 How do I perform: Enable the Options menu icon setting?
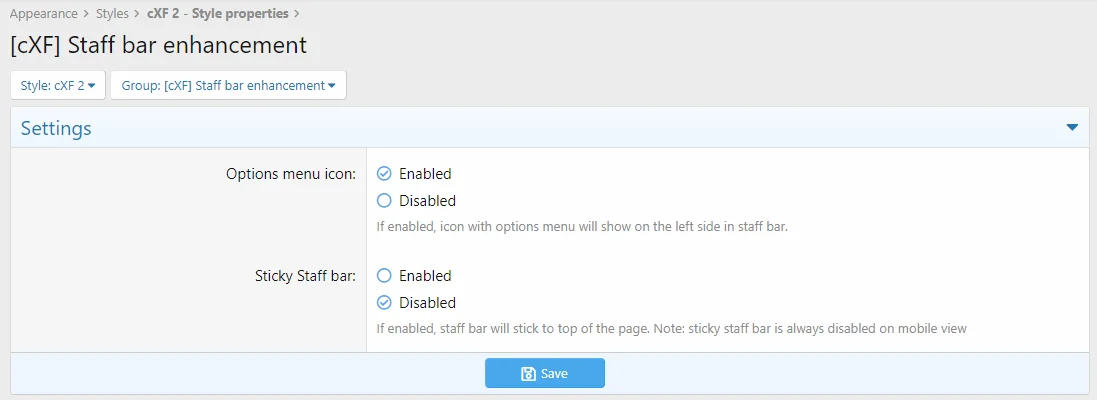click(x=384, y=174)
